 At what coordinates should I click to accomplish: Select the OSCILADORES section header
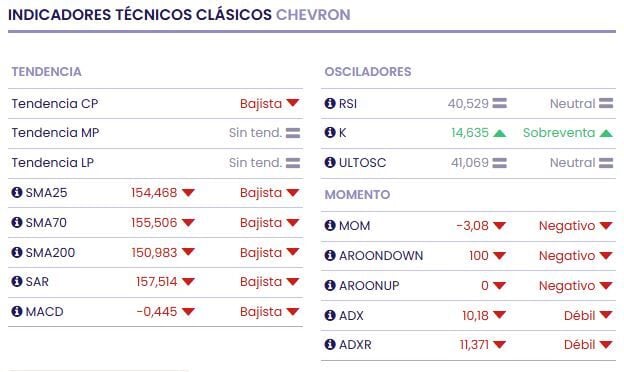pos(368,72)
